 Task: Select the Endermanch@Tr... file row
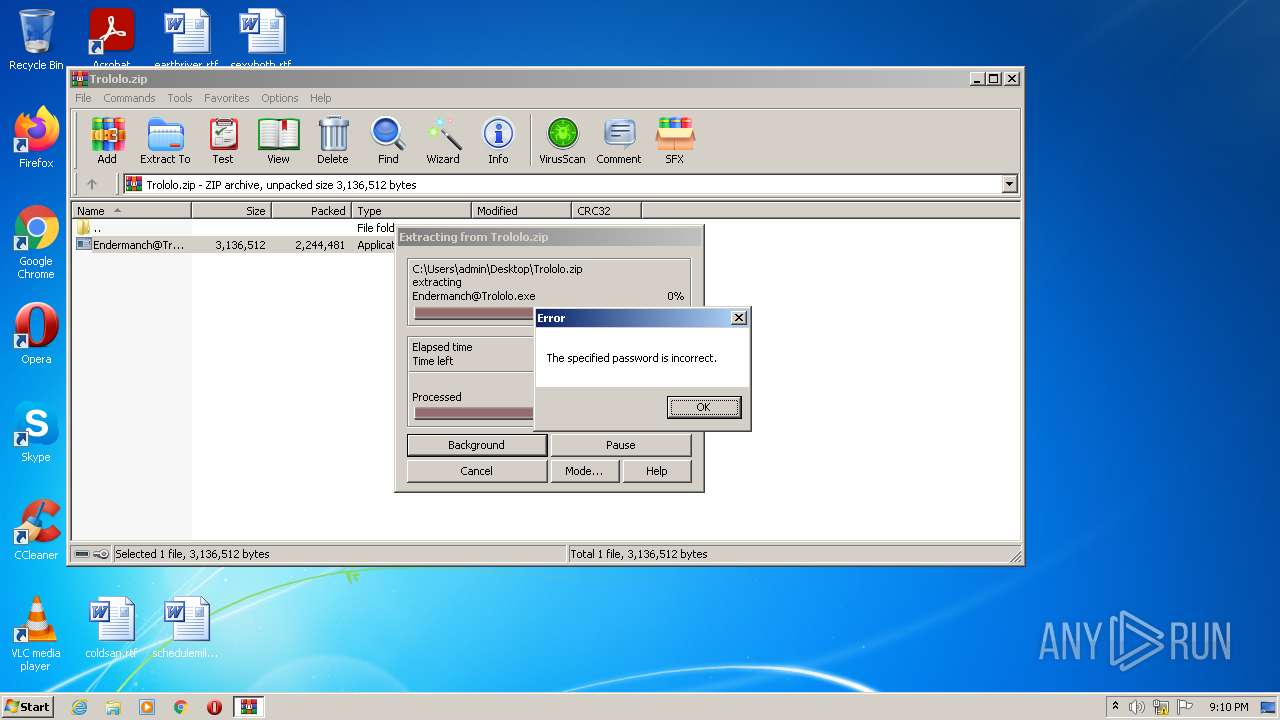235,245
